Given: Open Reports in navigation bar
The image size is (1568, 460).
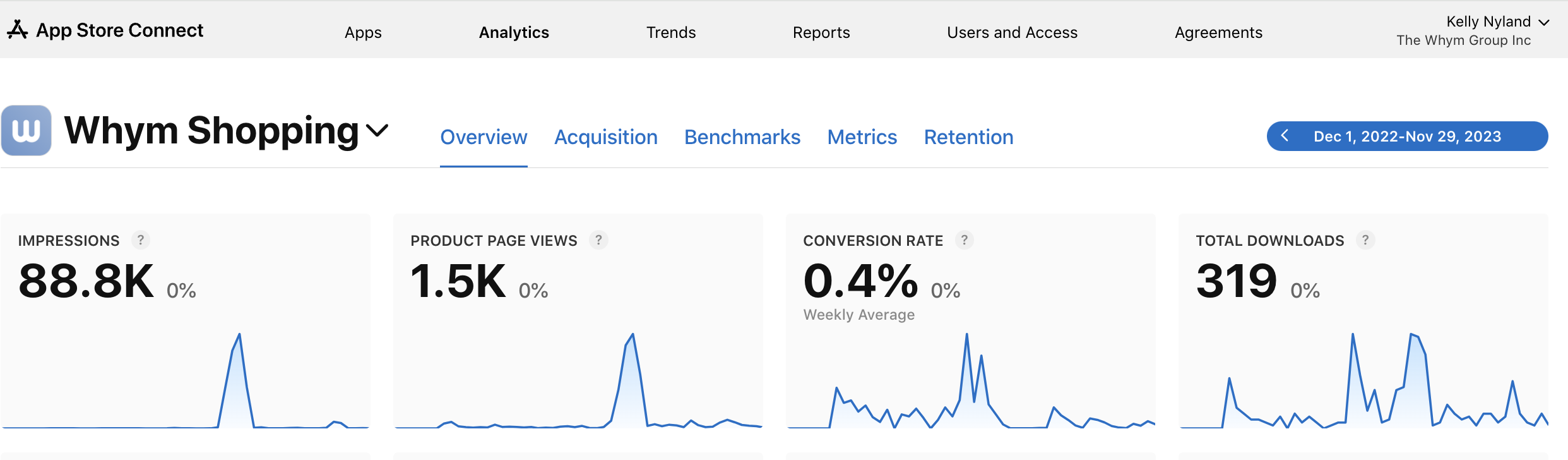Looking at the screenshot, I should 821,32.
